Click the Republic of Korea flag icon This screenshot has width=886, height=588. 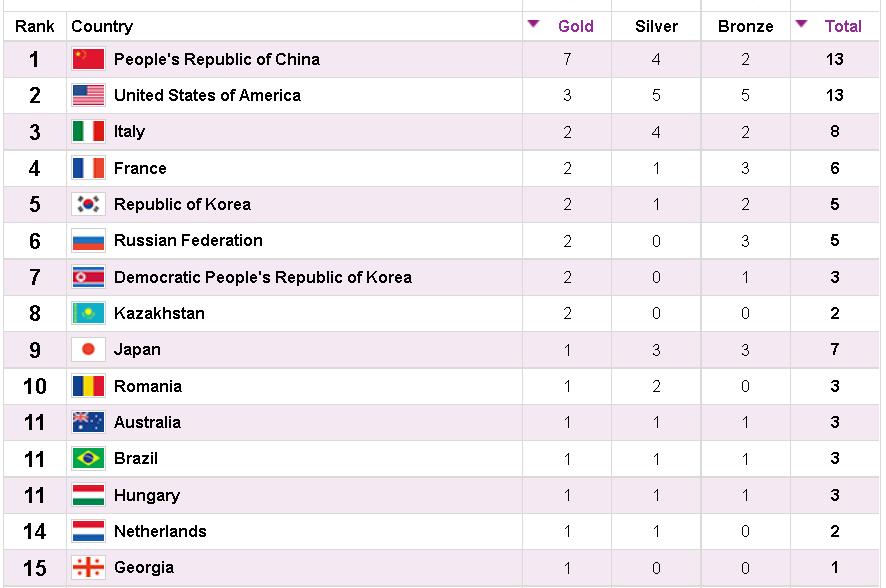click(88, 204)
